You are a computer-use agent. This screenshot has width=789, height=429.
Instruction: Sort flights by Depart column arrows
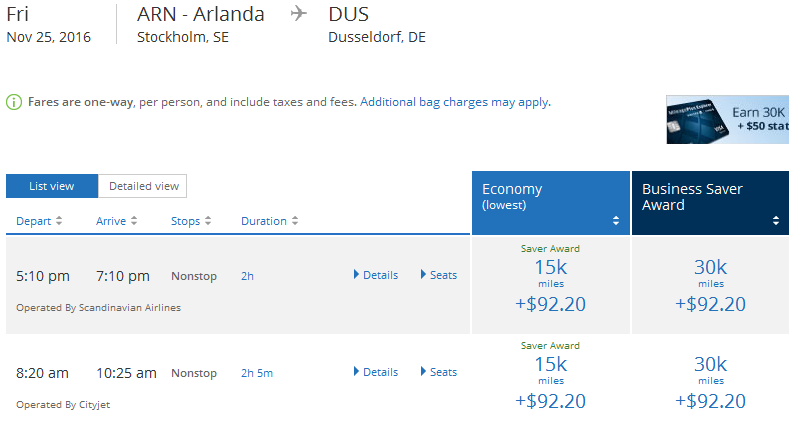click(x=58, y=221)
